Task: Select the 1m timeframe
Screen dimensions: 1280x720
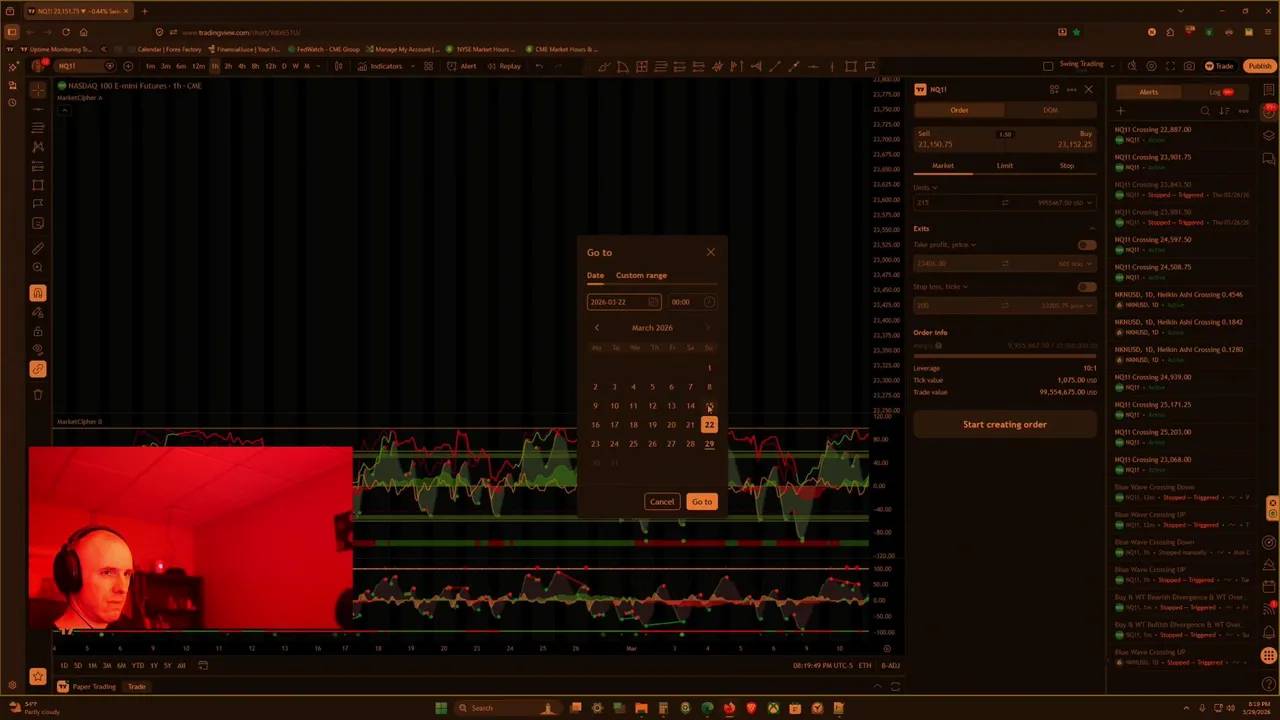Action: pyautogui.click(x=150, y=66)
